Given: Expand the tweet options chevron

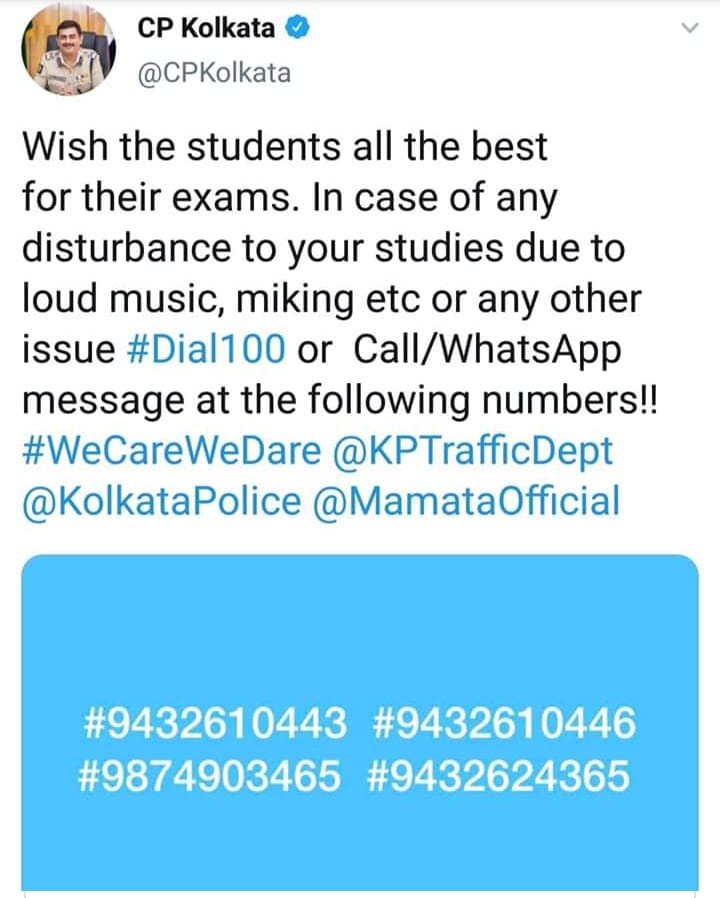Looking at the screenshot, I should pyautogui.click(x=691, y=27).
